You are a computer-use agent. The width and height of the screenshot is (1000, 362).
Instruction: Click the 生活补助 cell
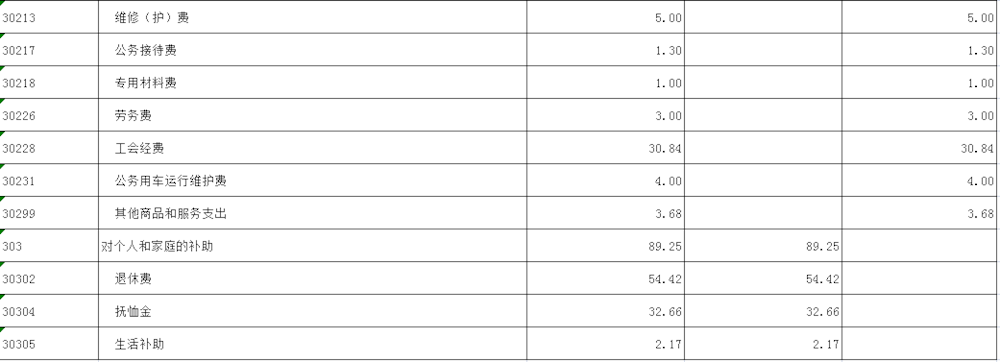click(x=312, y=344)
